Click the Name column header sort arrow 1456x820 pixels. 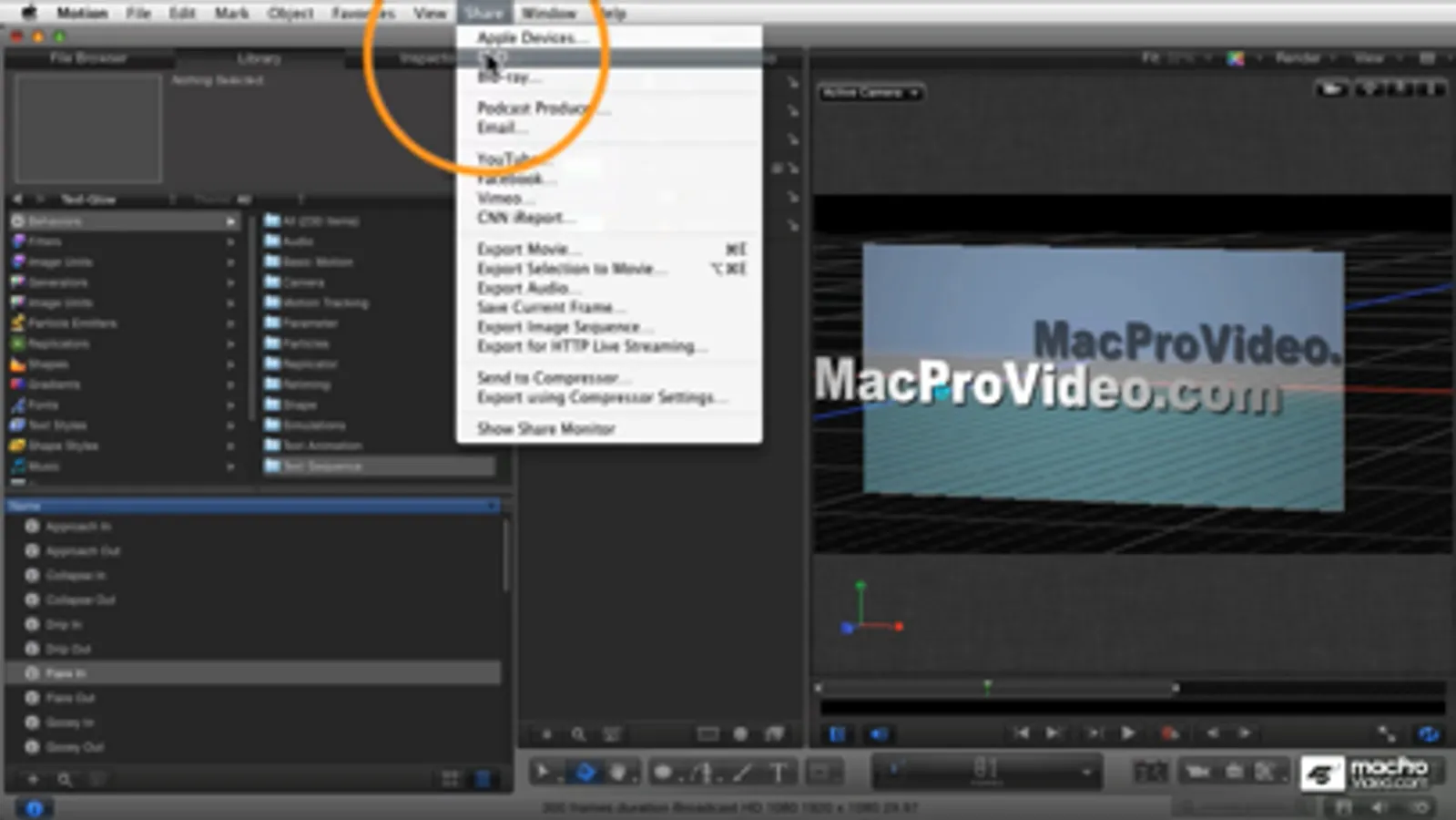492,506
